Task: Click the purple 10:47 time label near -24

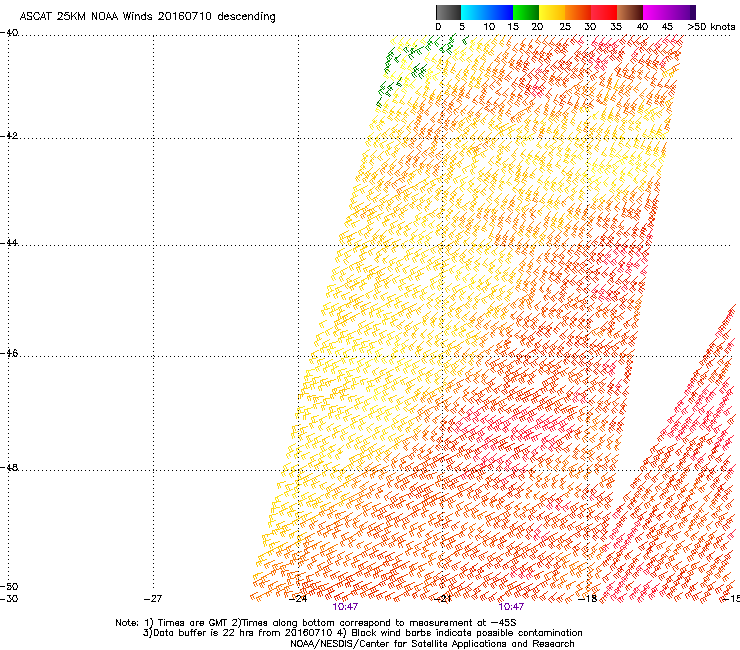Action: (x=345, y=607)
